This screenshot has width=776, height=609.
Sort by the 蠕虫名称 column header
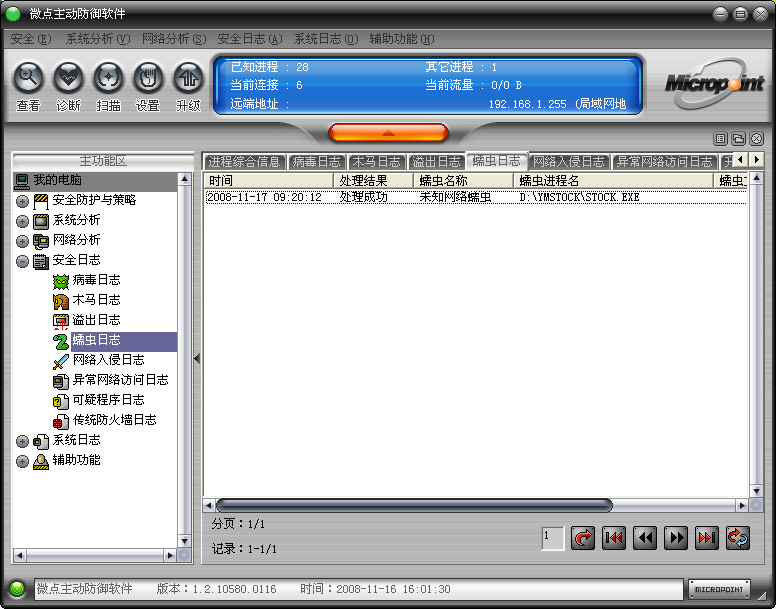(463, 181)
